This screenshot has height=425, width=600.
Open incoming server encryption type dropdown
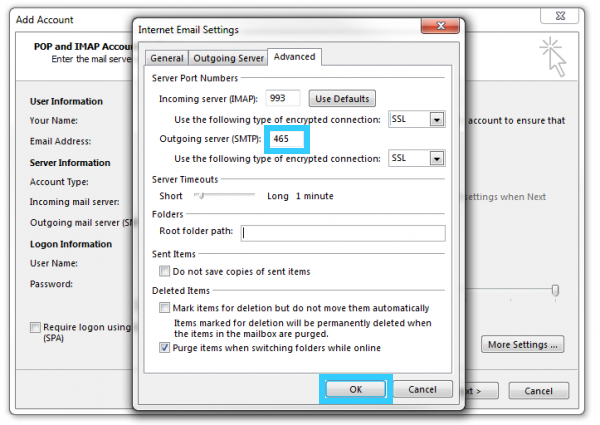(436, 119)
